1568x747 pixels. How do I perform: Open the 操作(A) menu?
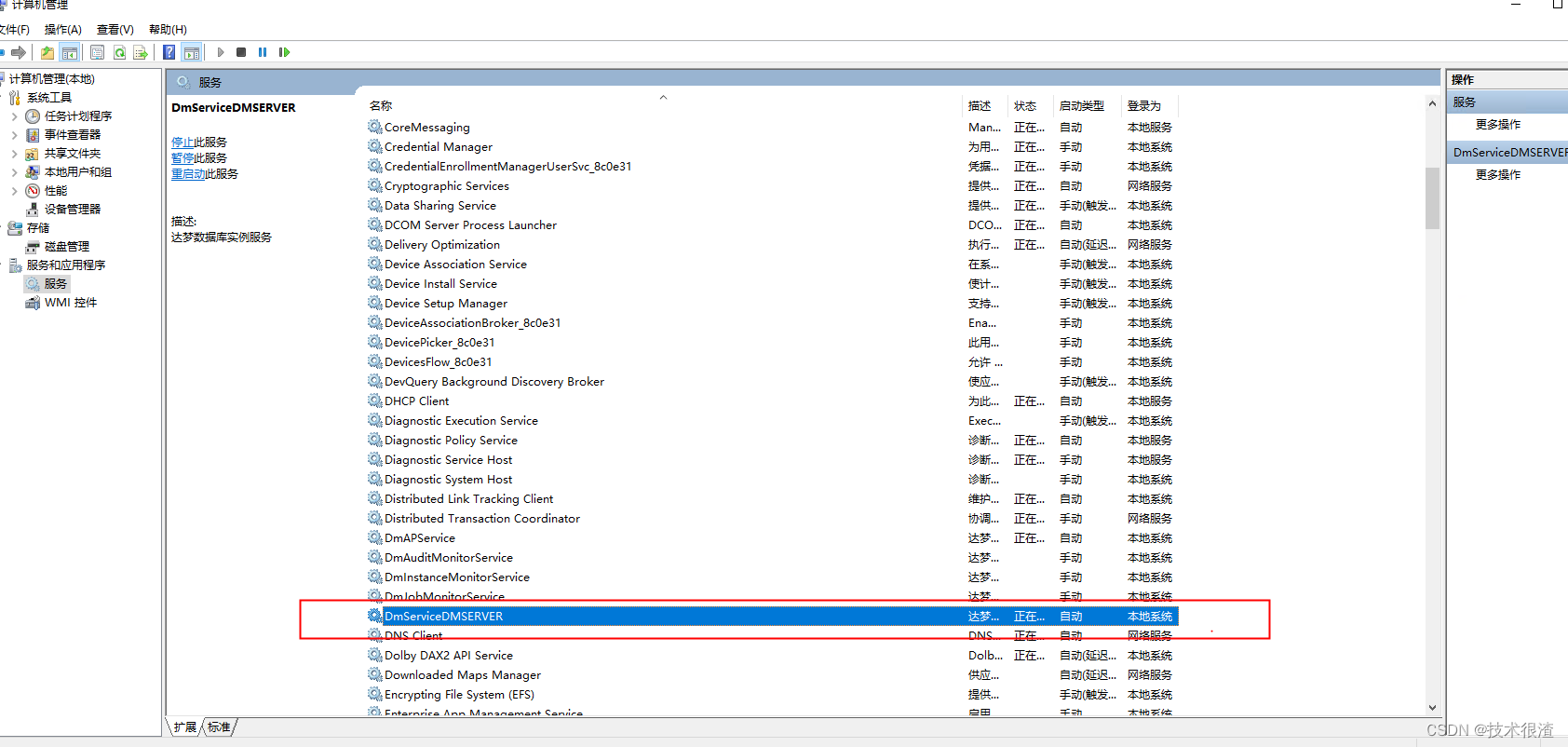tap(62, 30)
